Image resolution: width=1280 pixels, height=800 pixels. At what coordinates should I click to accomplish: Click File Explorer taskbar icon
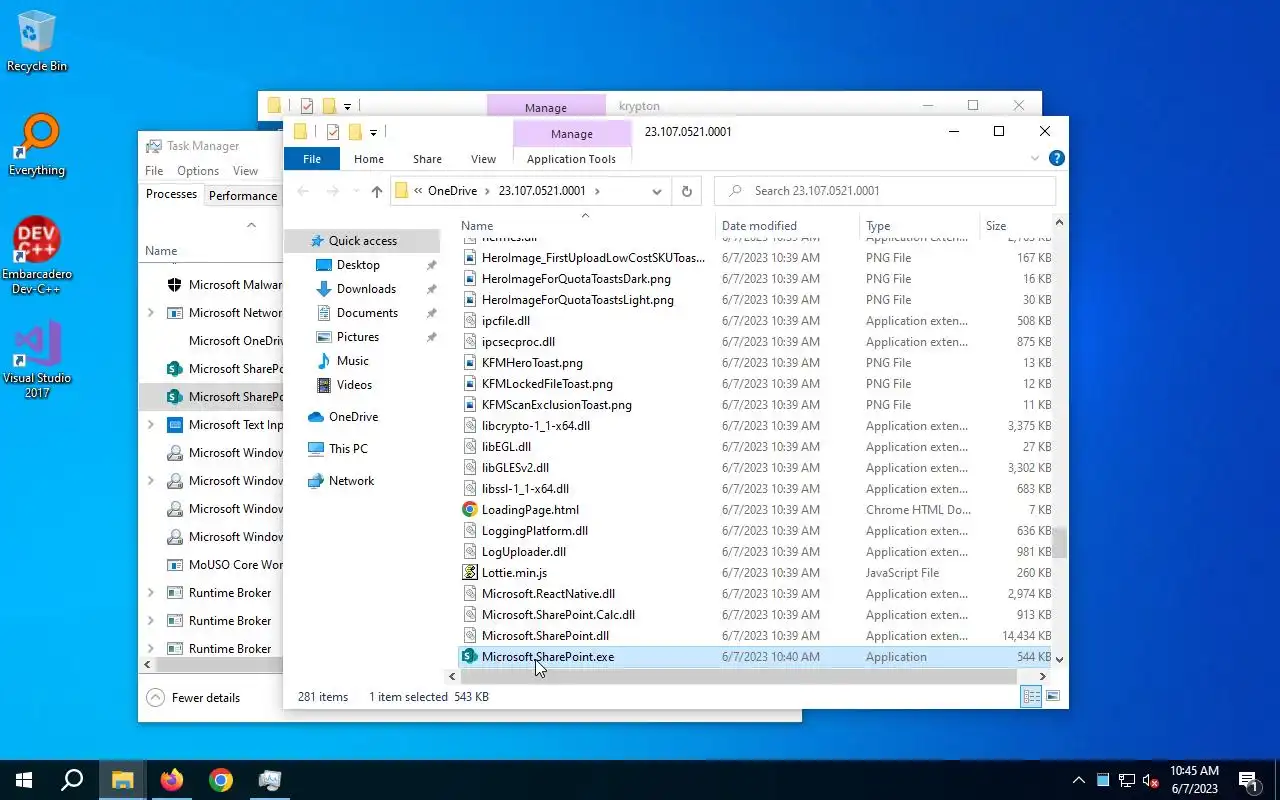122,780
